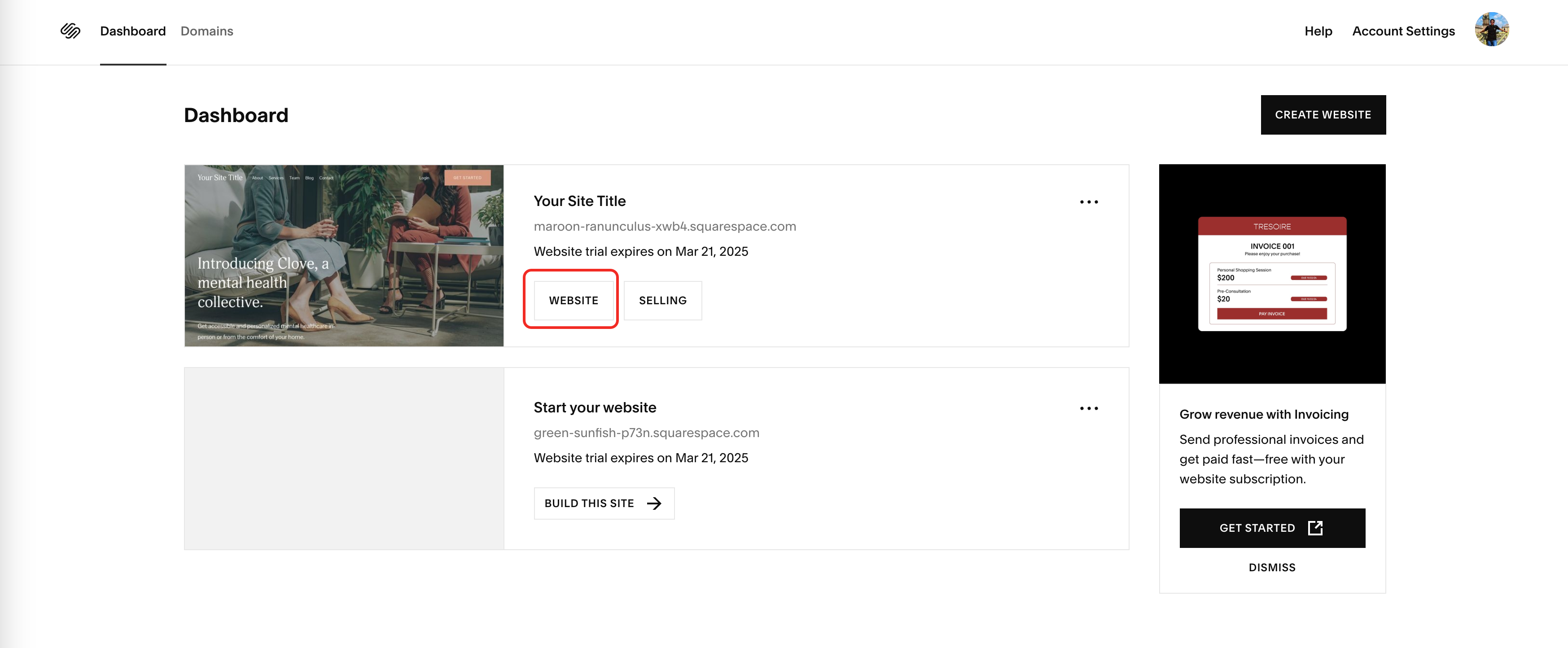The image size is (1568, 648).
Task: Open three-dot menu for Start your website
Action: tap(1088, 408)
